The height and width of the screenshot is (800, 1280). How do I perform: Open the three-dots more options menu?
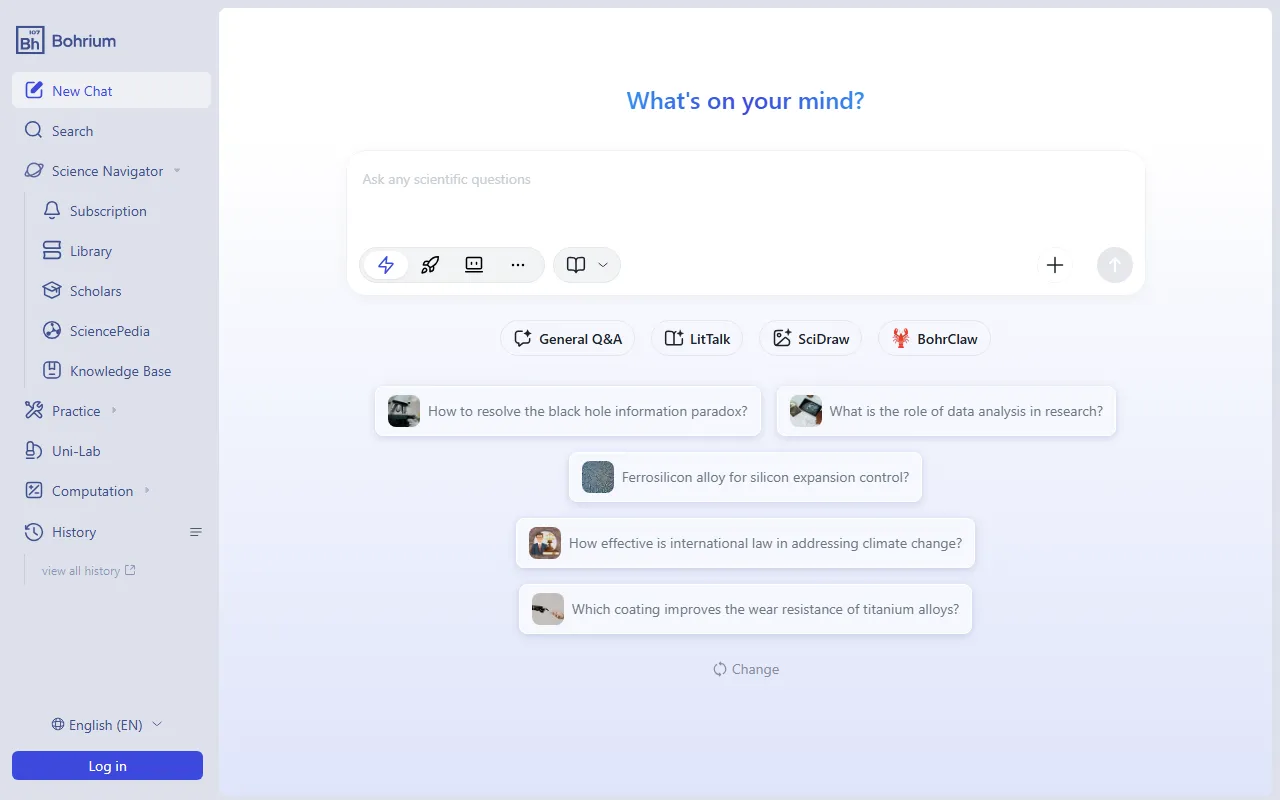pyautogui.click(x=518, y=265)
